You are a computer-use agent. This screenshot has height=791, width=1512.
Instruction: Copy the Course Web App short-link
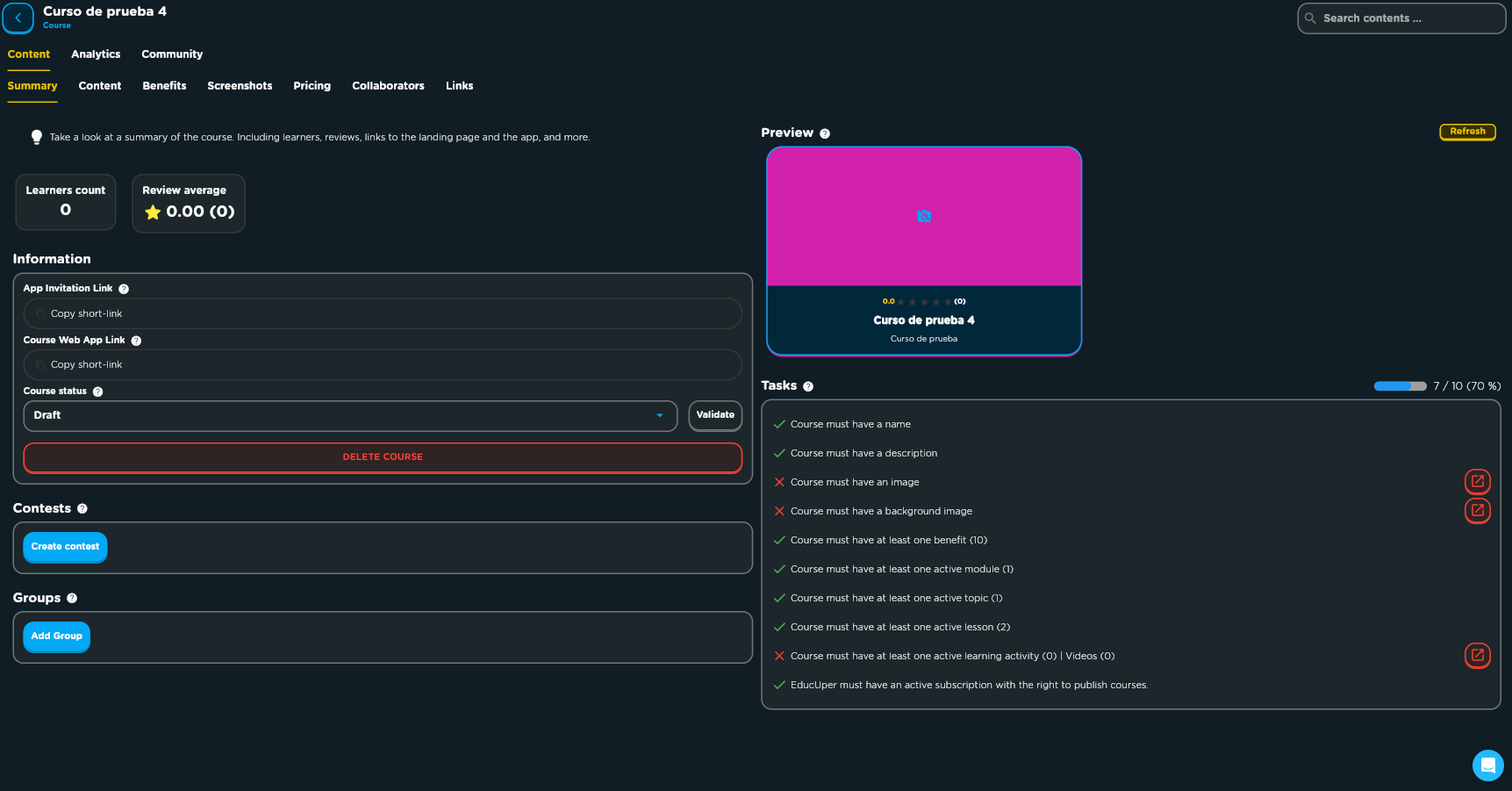coord(383,364)
